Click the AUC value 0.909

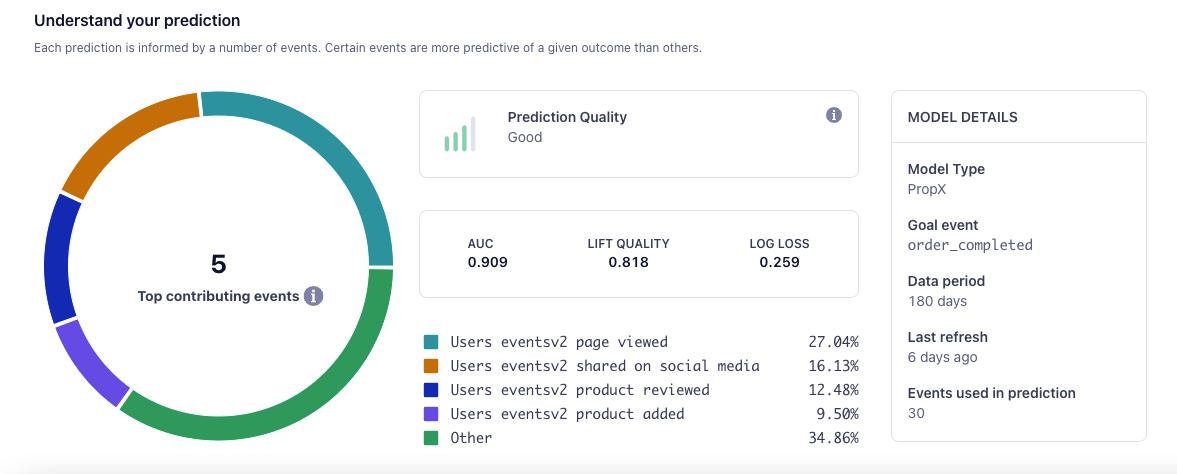[x=487, y=263]
